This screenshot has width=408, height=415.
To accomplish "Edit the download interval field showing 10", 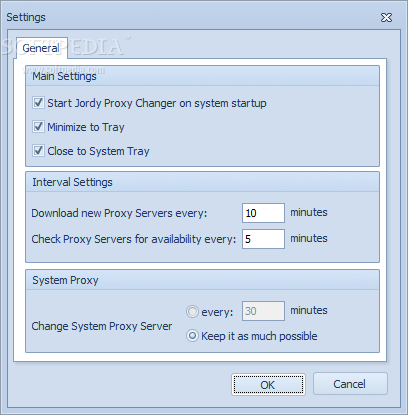I will point(263,213).
